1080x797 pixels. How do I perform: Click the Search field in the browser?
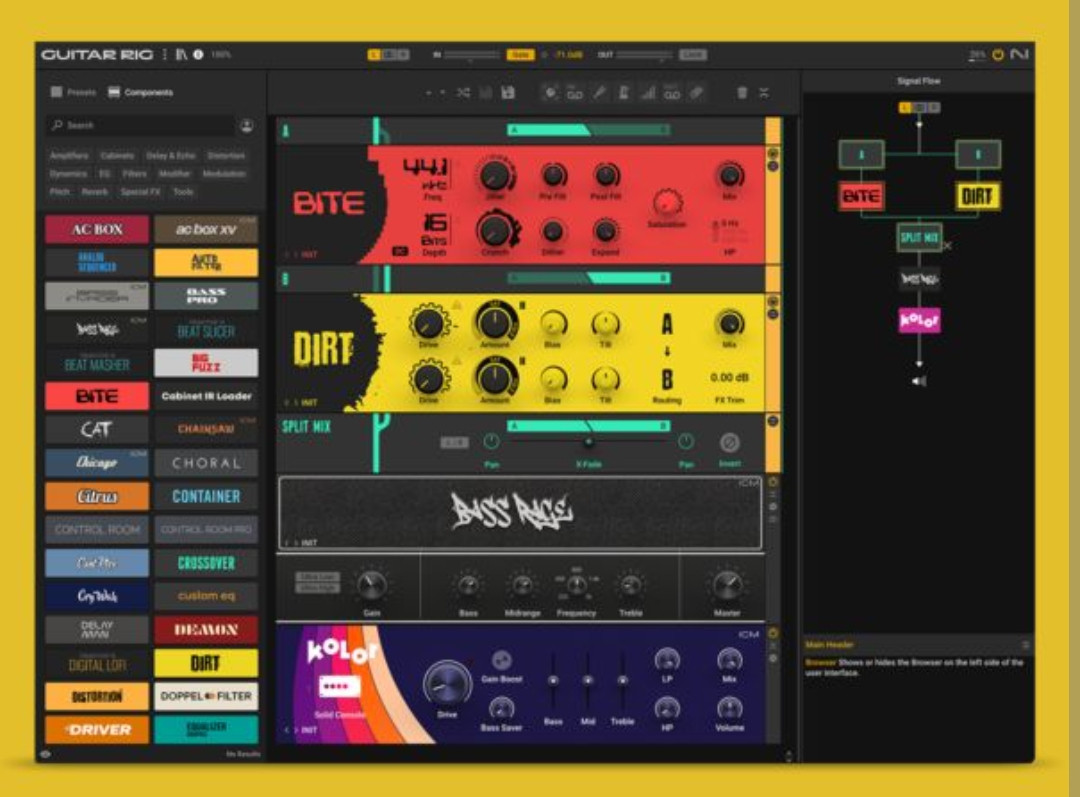coord(140,125)
